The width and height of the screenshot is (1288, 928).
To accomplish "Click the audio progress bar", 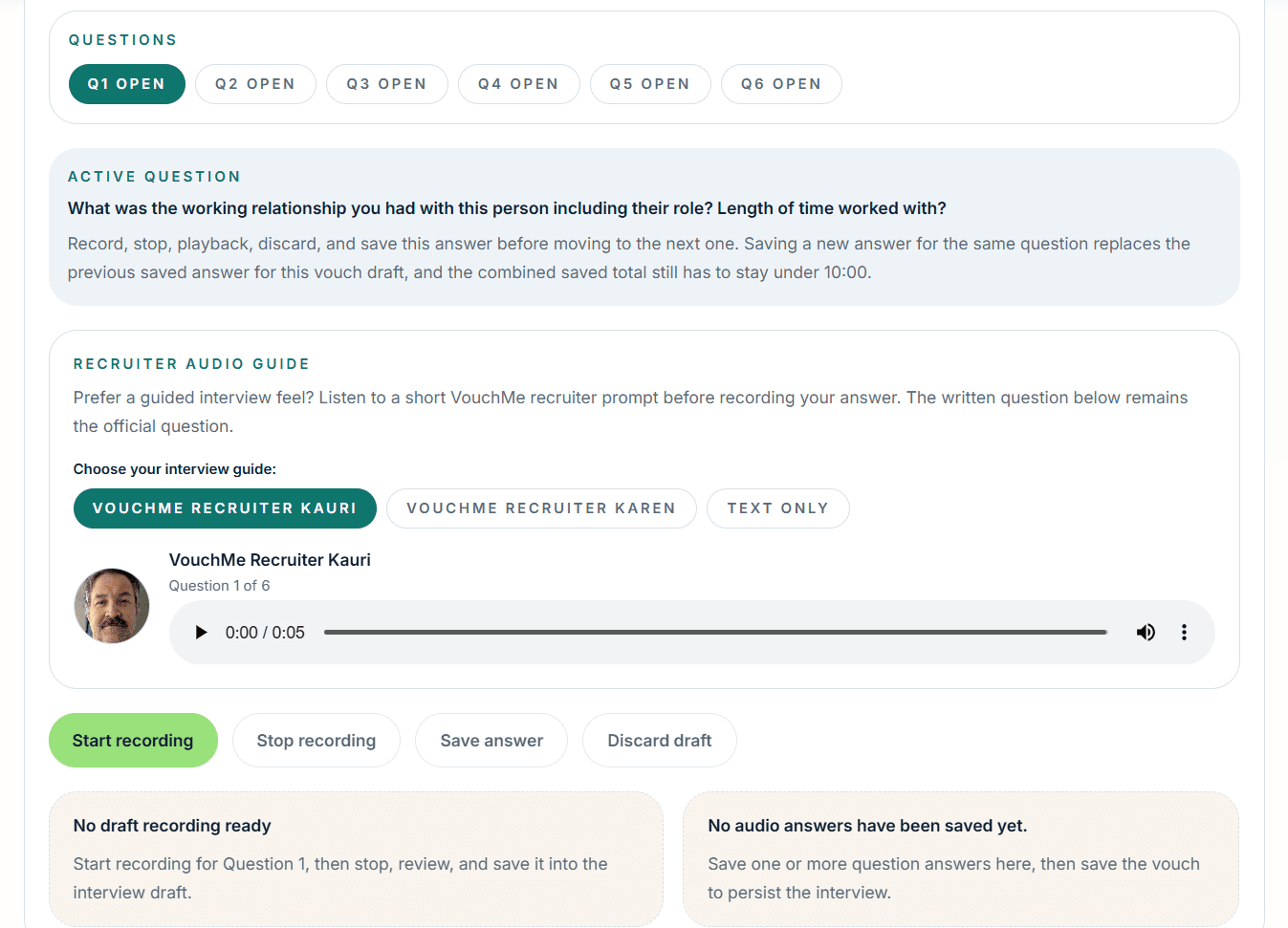I will point(715,633).
